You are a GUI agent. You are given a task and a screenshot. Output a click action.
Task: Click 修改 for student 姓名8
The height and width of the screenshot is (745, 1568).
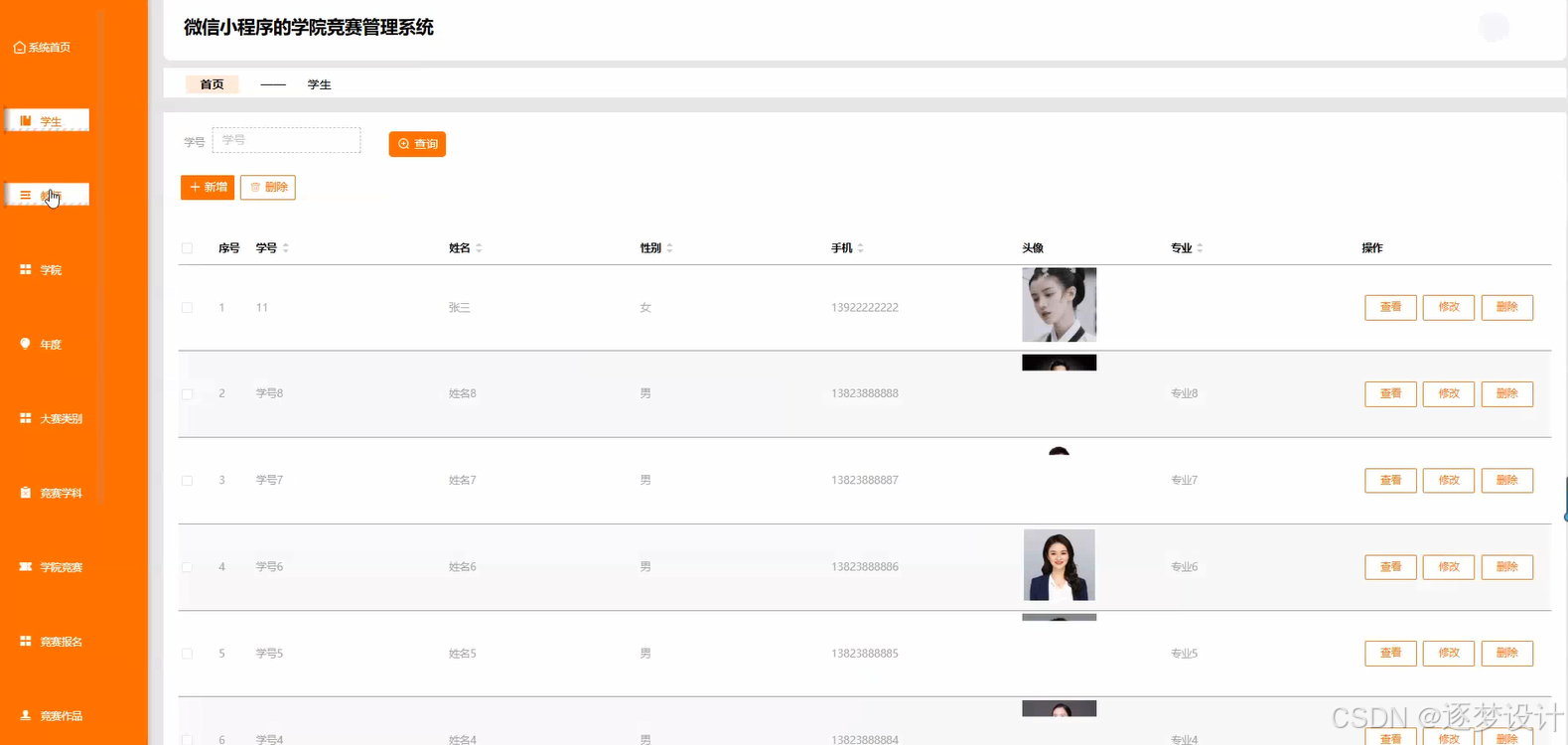[1449, 393]
